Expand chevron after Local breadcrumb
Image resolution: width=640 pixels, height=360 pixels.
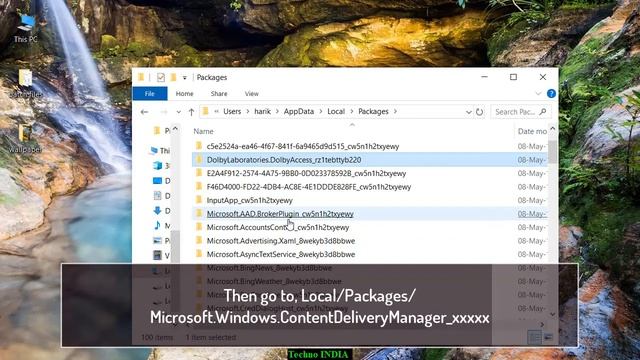pyautogui.click(x=351, y=111)
